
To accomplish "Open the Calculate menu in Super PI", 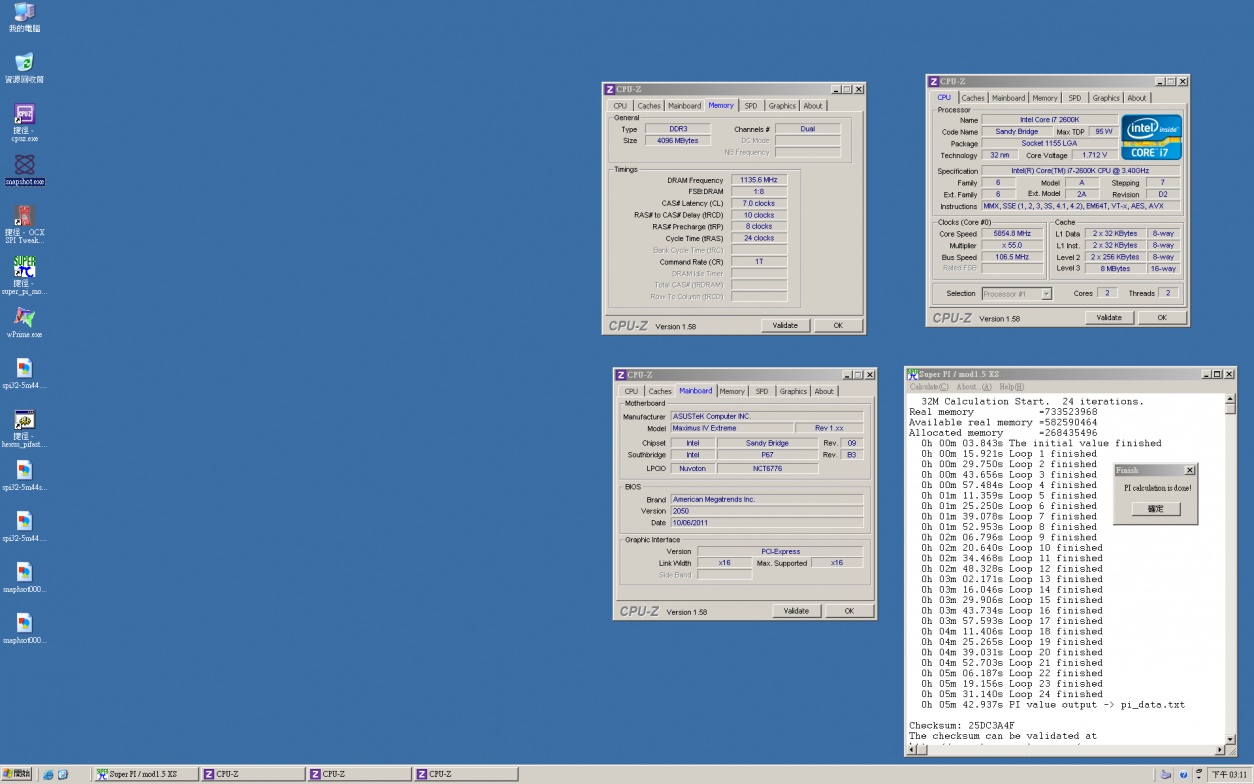I will (x=929, y=387).
